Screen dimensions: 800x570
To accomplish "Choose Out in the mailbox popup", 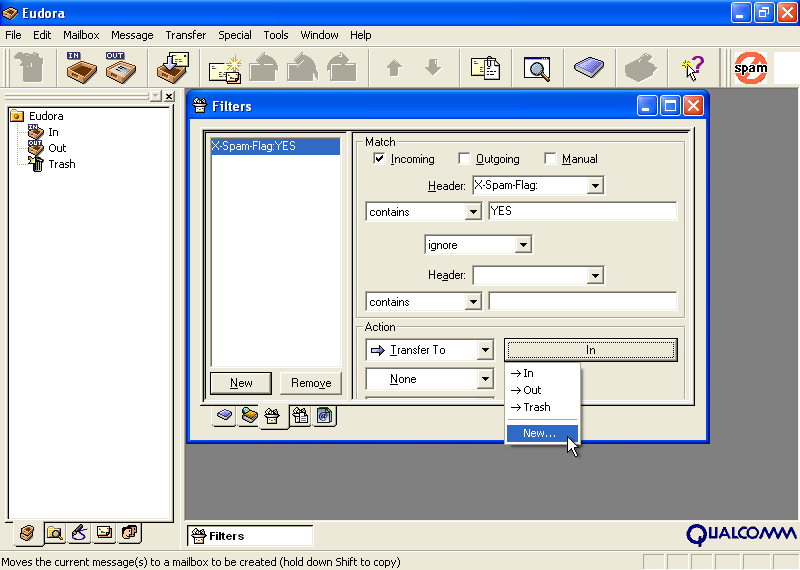I will [542, 390].
